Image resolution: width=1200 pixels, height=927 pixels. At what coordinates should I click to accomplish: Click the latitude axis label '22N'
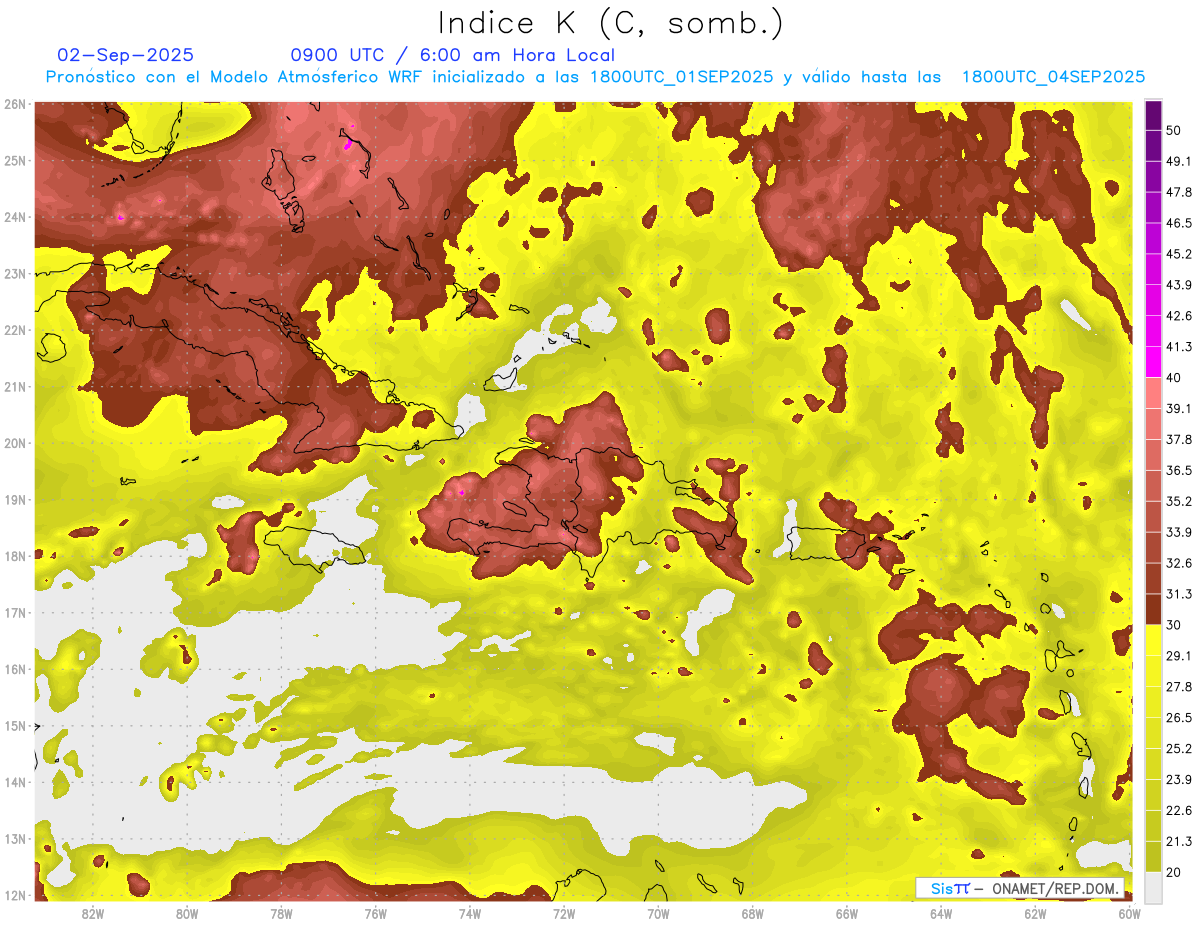click(15, 330)
